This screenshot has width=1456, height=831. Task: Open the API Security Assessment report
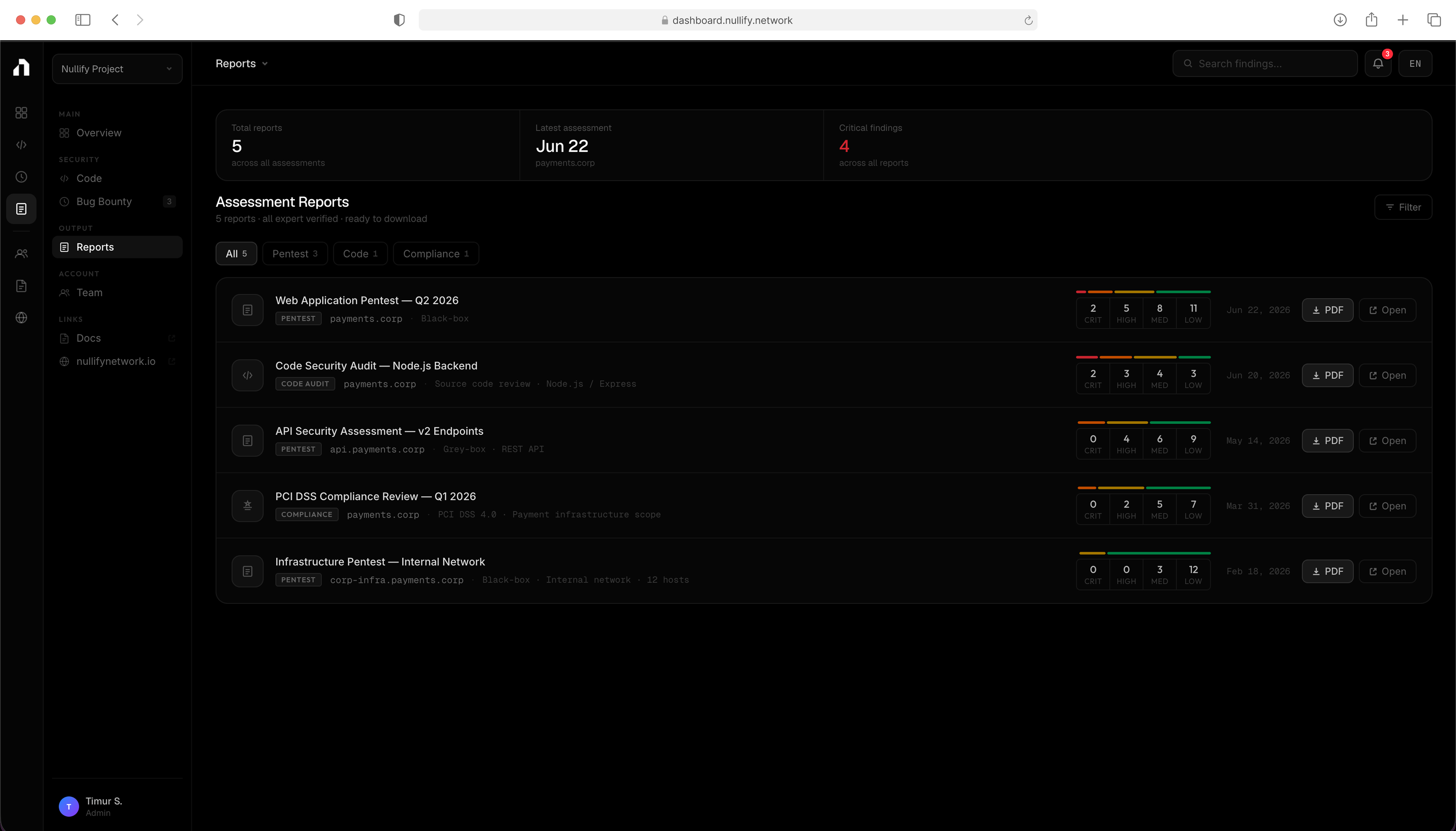(1387, 441)
